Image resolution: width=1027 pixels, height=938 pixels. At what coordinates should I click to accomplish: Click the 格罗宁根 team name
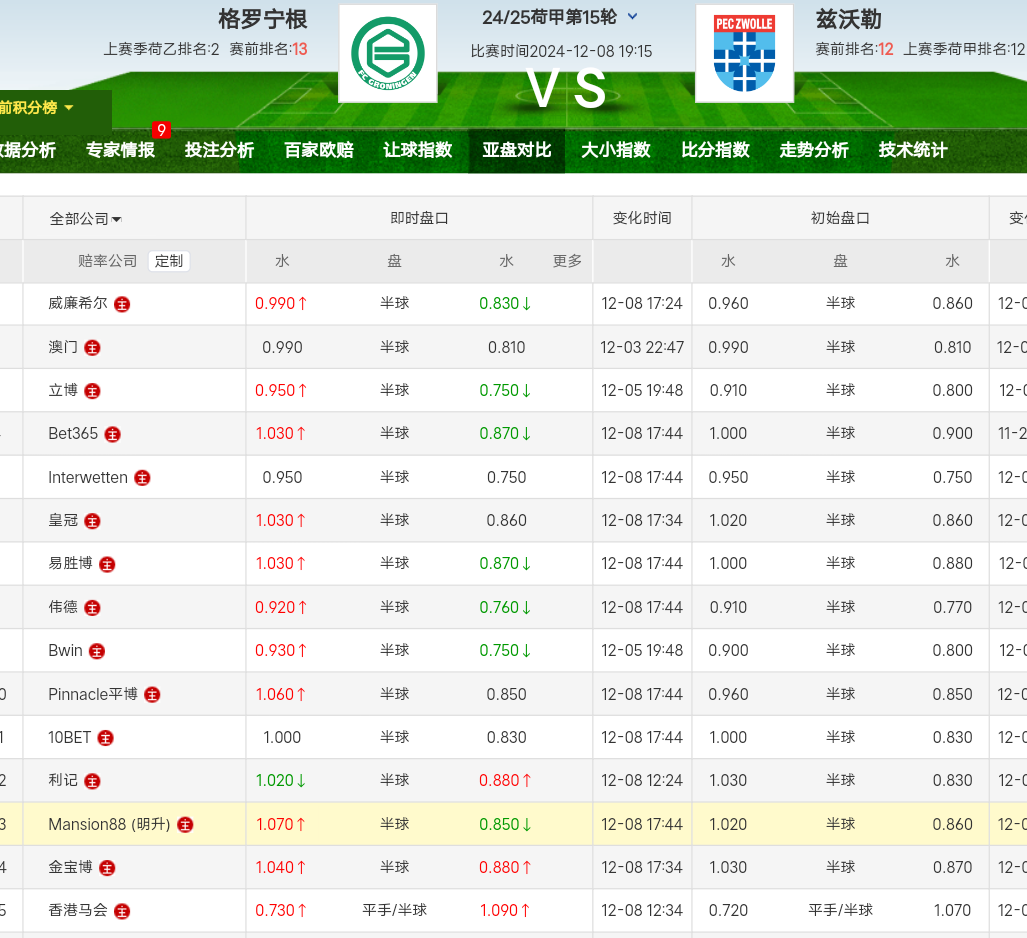(263, 19)
